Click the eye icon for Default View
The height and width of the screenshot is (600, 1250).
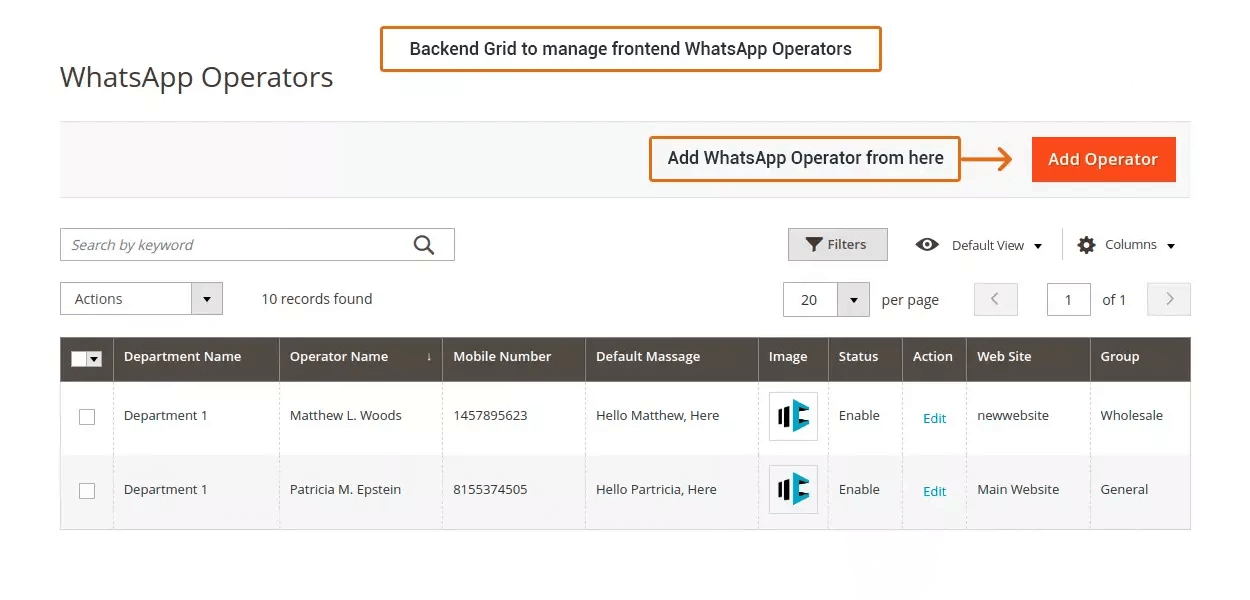click(x=927, y=245)
